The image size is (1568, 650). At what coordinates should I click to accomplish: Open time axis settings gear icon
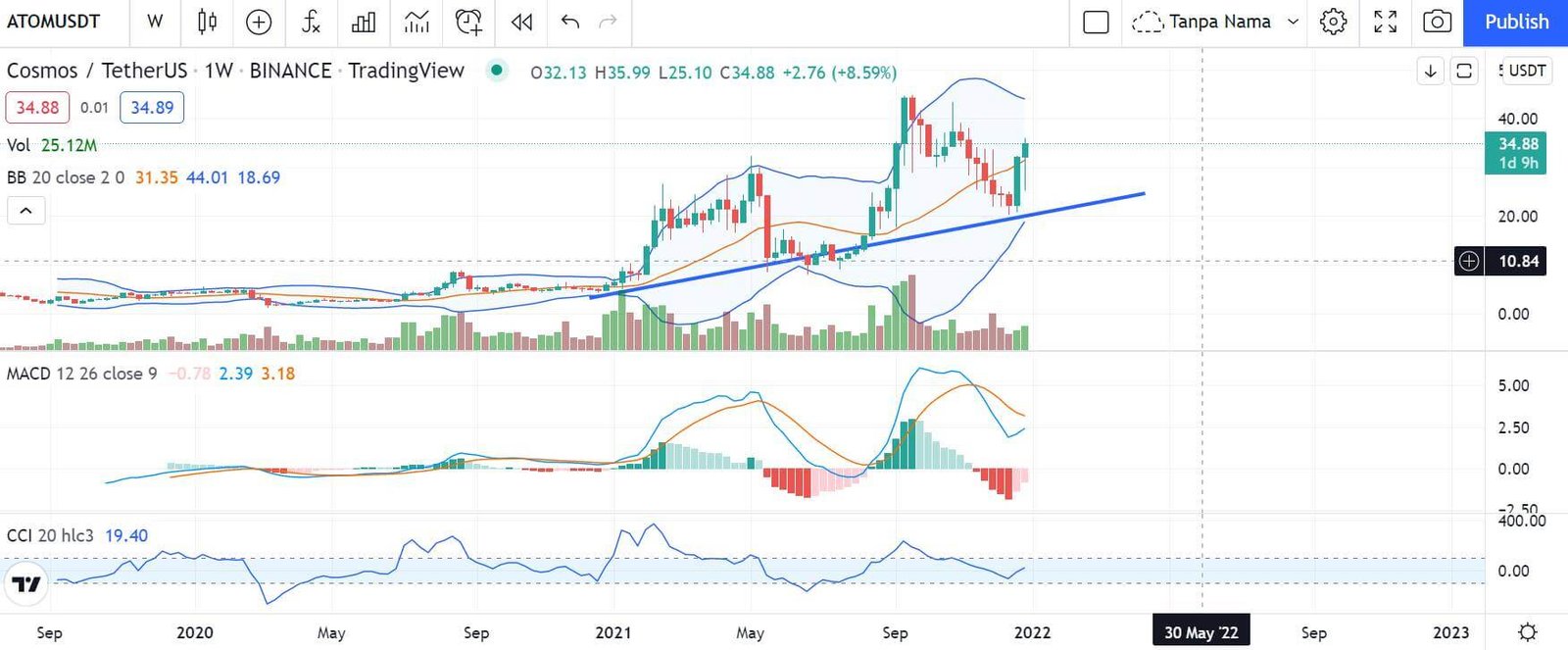1527,632
